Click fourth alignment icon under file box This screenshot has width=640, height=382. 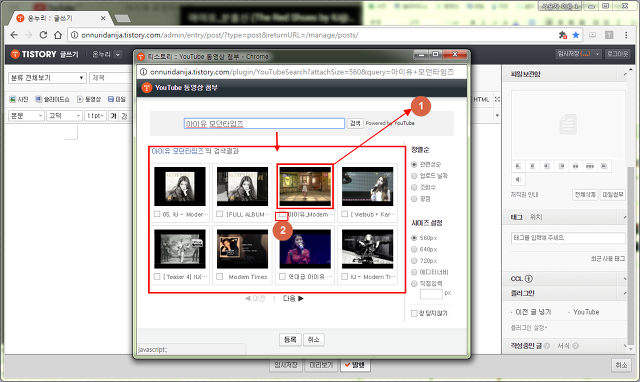tap(562, 166)
